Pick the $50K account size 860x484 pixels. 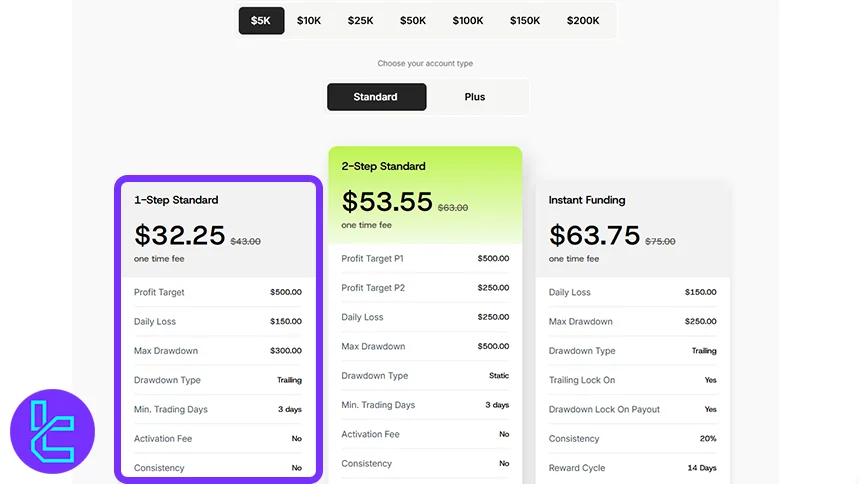pyautogui.click(x=413, y=20)
